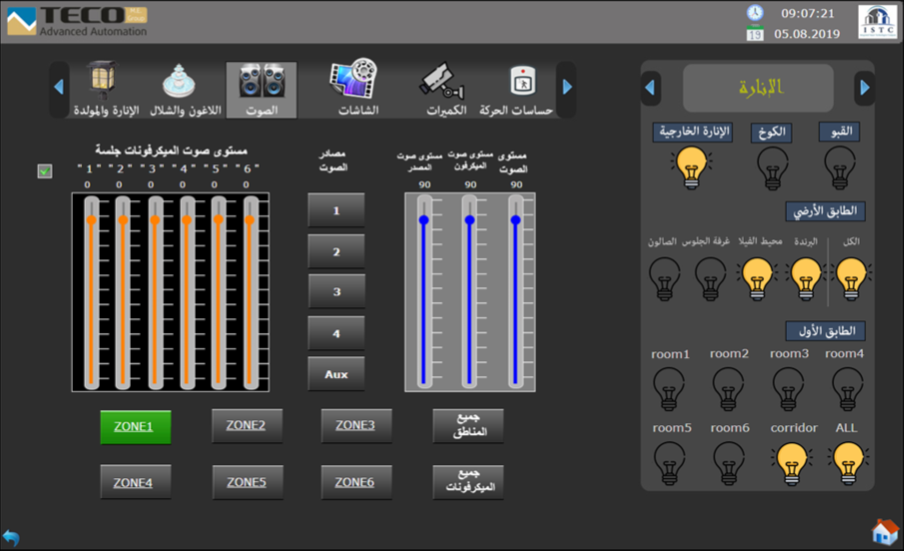Image resolution: width=904 pixels, height=551 pixels.
Task: Click the calendar date icon
Action: pyautogui.click(x=755, y=35)
